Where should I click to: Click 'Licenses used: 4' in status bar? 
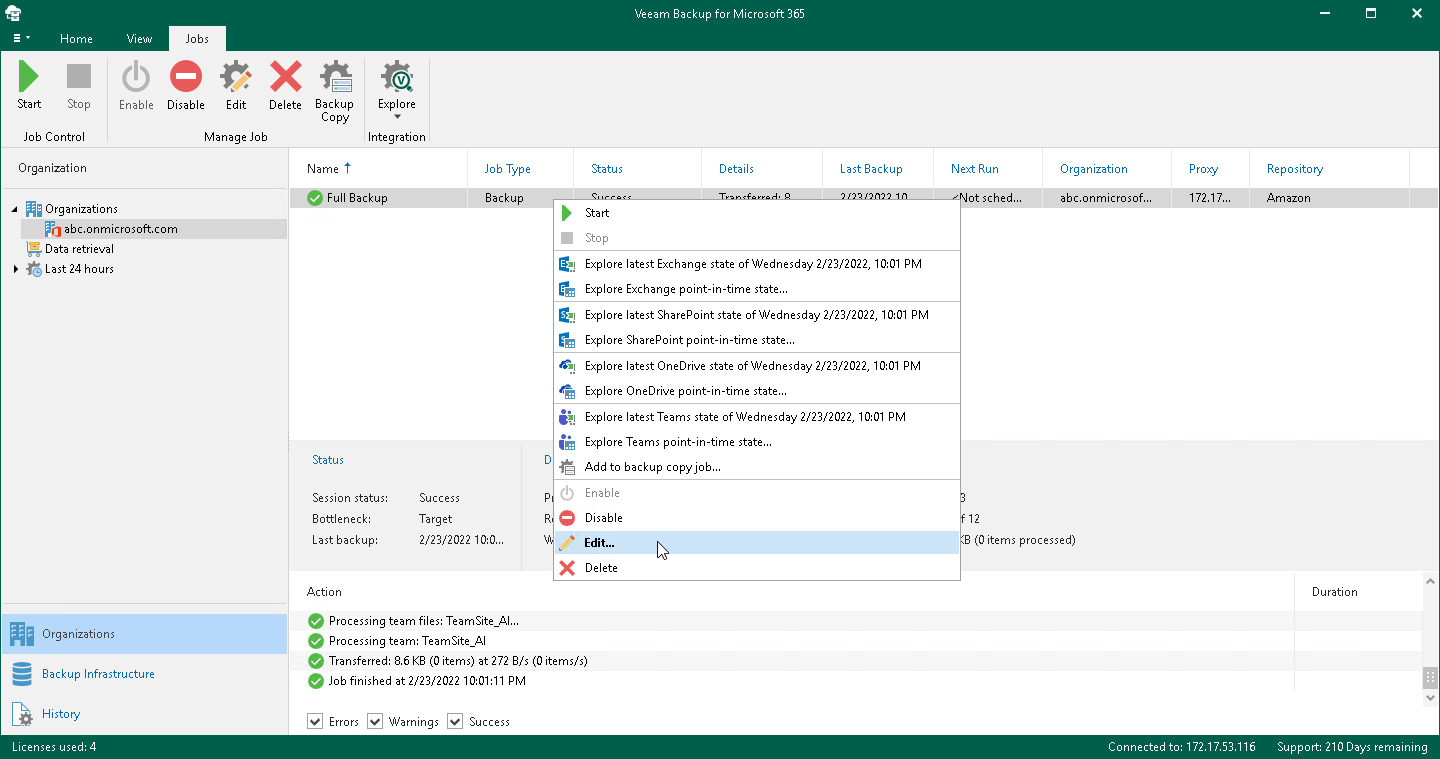pyautogui.click(x=54, y=747)
